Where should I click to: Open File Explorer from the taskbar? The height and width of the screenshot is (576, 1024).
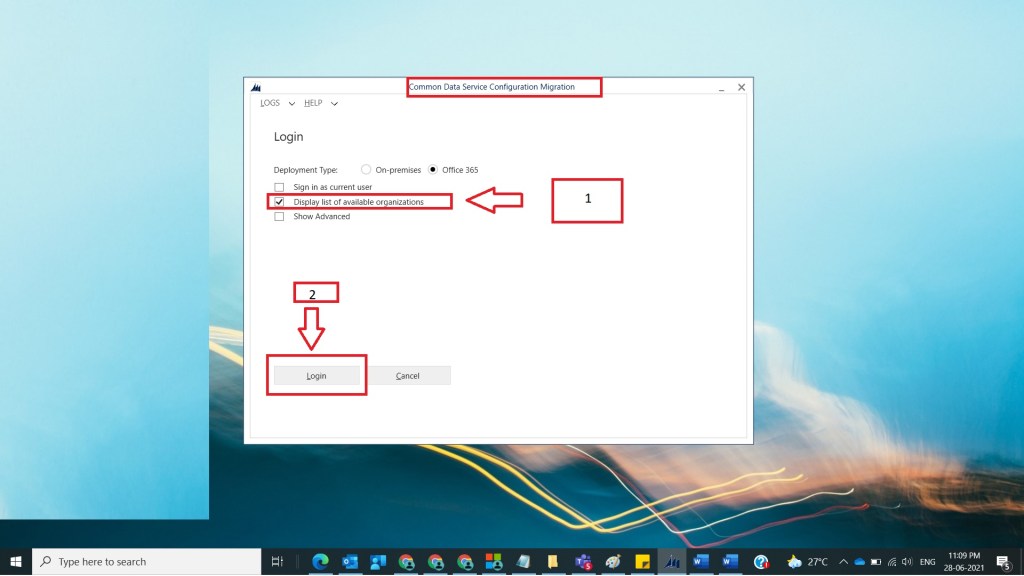point(553,561)
